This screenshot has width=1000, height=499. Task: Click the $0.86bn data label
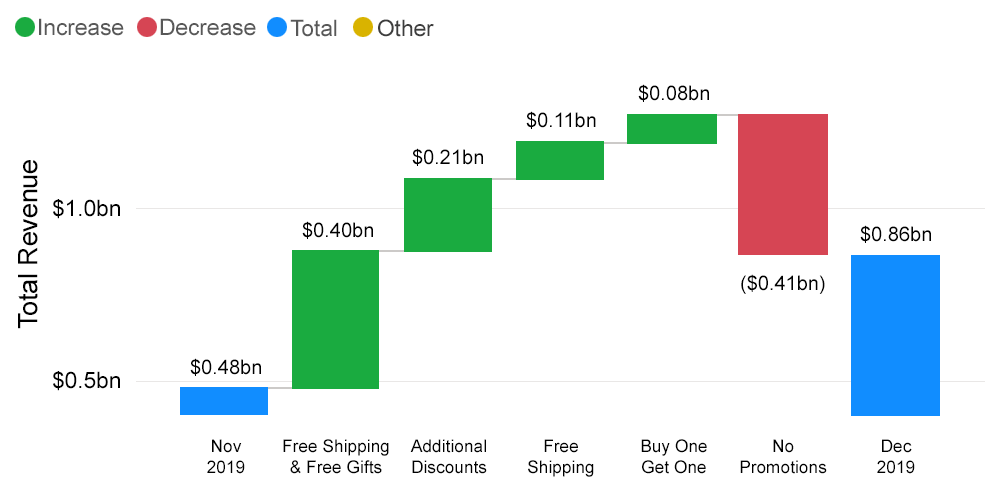coord(895,235)
